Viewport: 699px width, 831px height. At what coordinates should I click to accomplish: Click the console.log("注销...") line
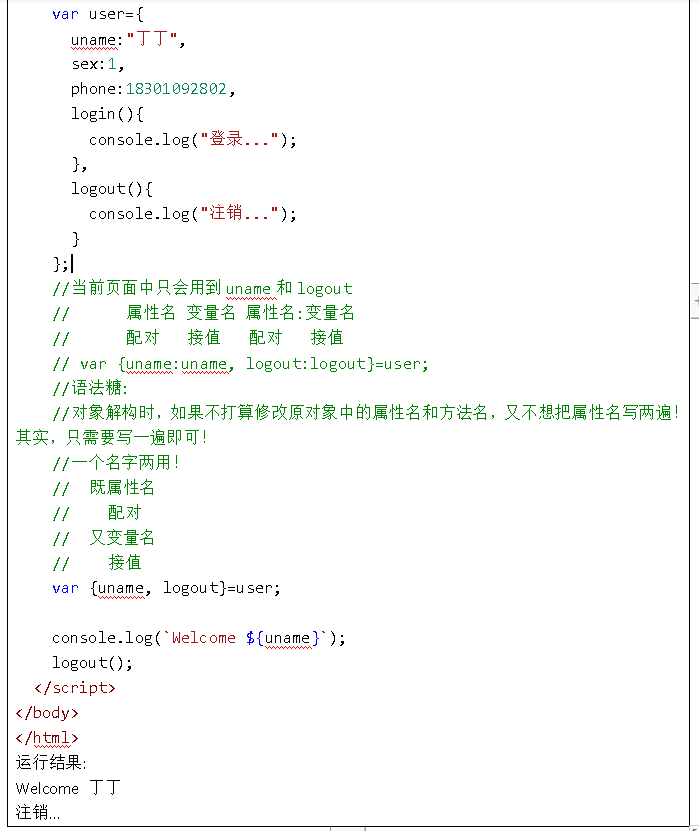192,214
